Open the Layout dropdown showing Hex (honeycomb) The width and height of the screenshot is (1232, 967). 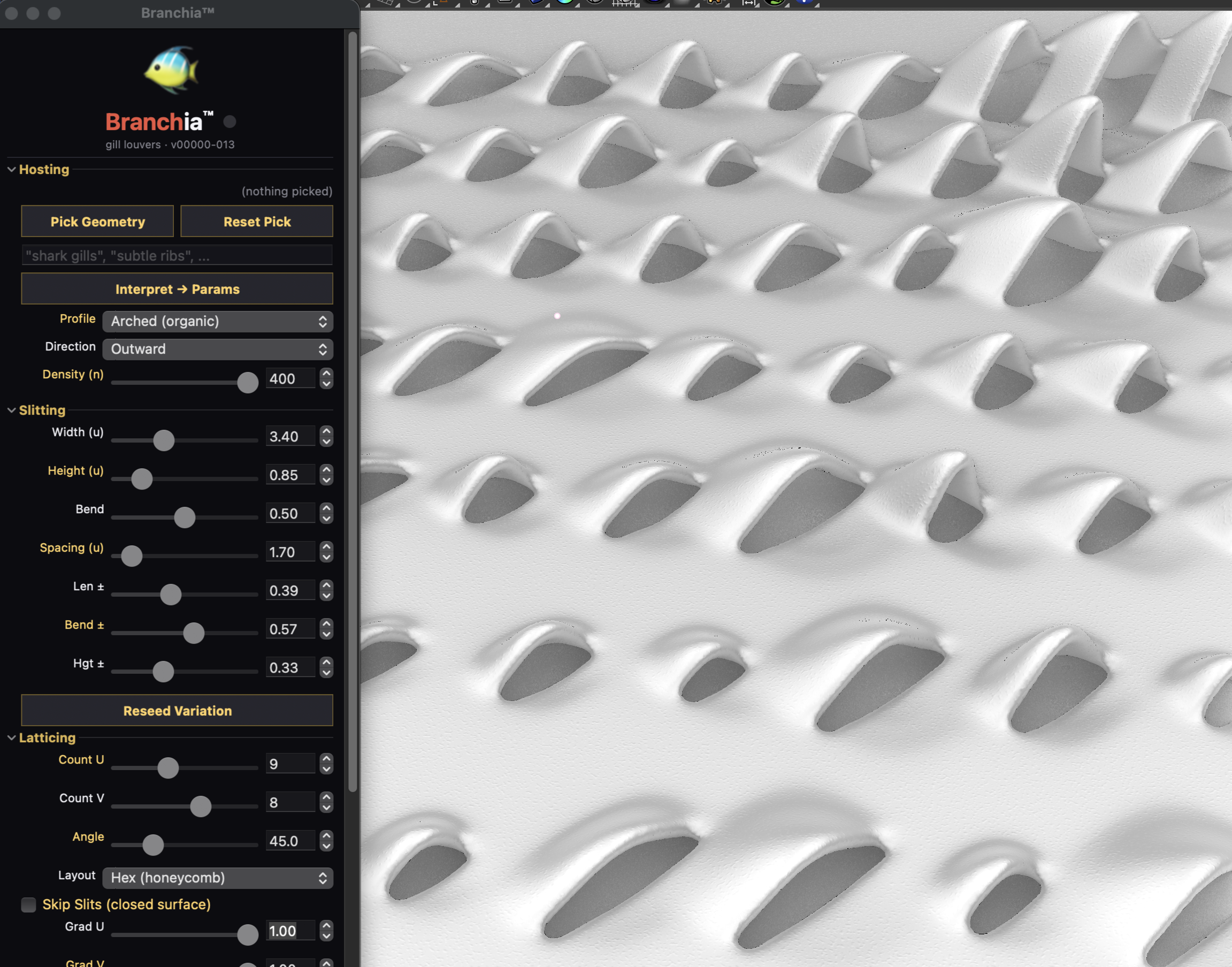[217, 878]
